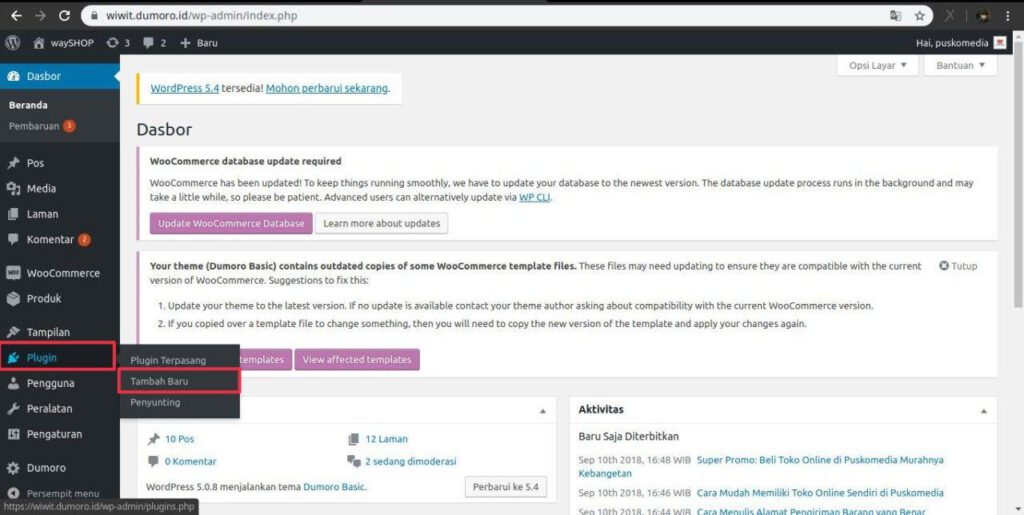Click the Dumoro Basic theme link
The image size is (1024, 515).
(334, 487)
